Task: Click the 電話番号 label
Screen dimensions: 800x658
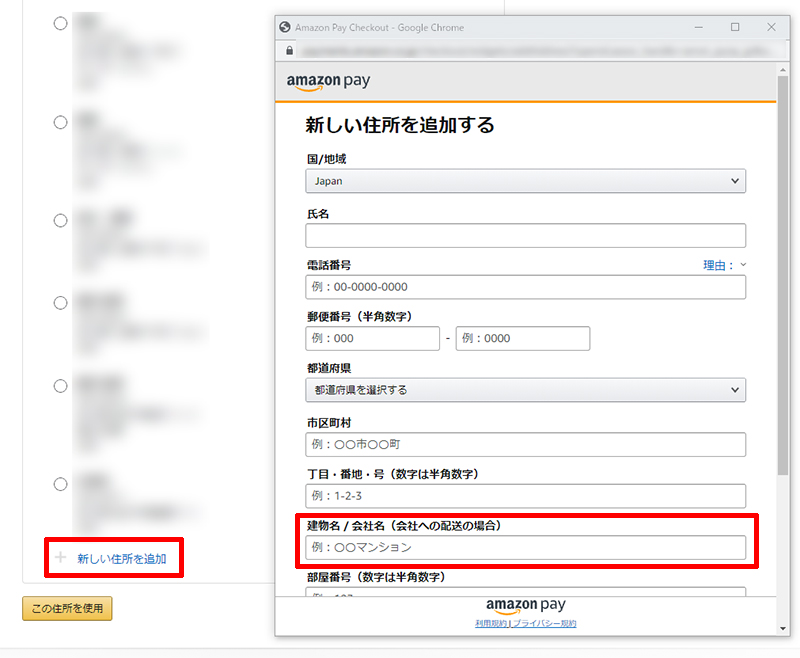Action: [x=329, y=265]
